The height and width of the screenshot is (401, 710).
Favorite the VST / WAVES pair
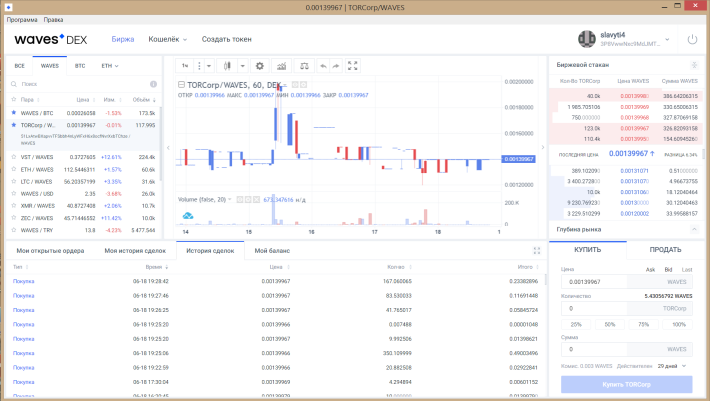point(14,157)
